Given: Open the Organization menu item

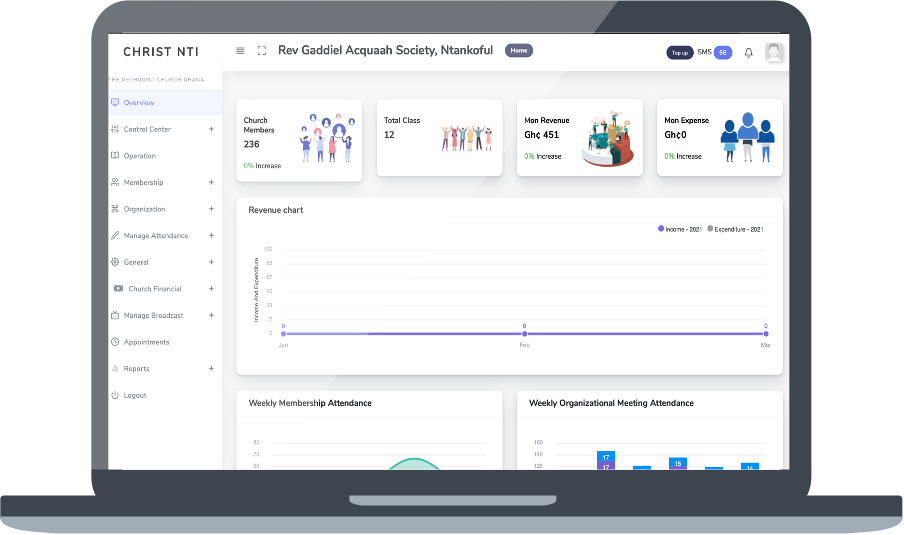Looking at the screenshot, I should 144,209.
